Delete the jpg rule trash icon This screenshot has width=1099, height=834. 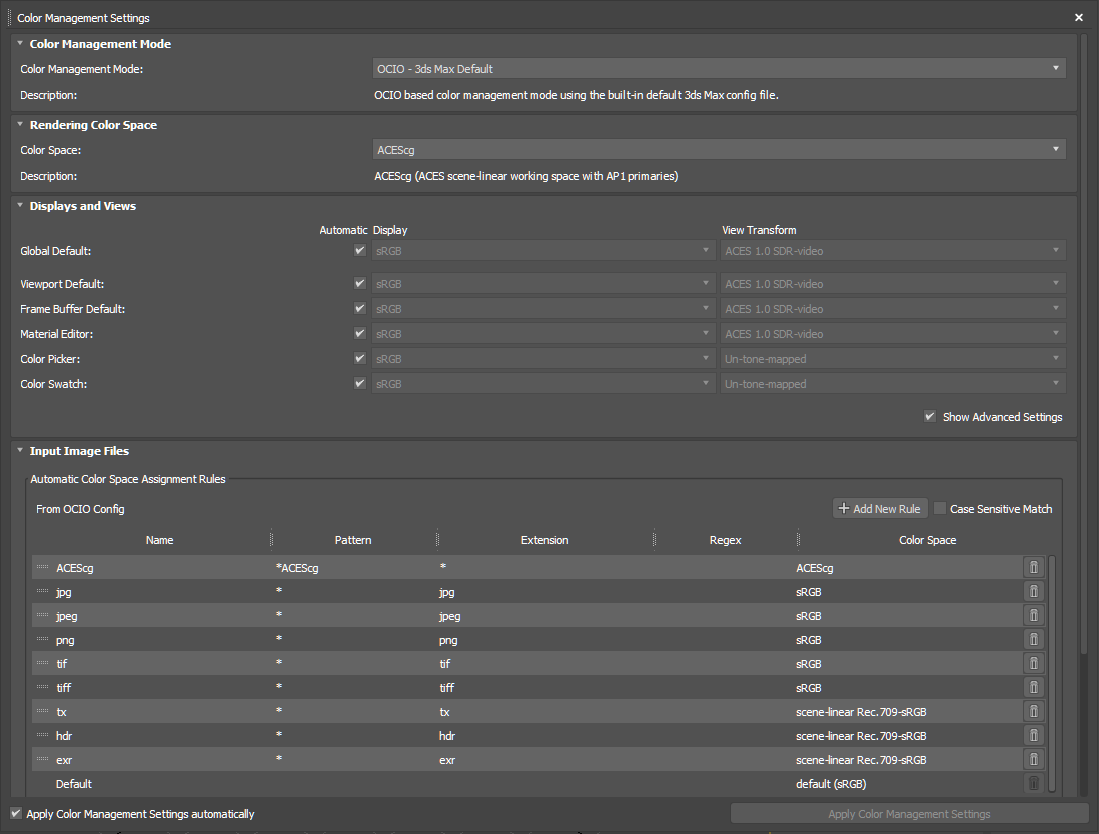[x=1033, y=592]
